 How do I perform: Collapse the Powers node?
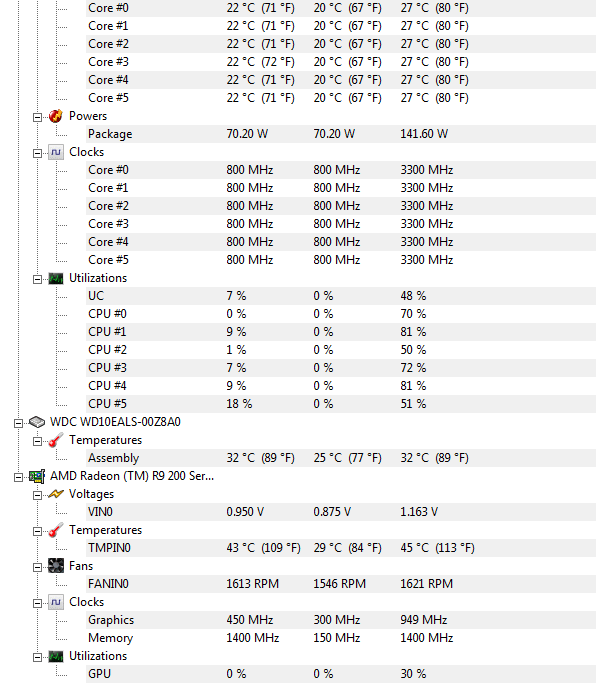(37, 117)
